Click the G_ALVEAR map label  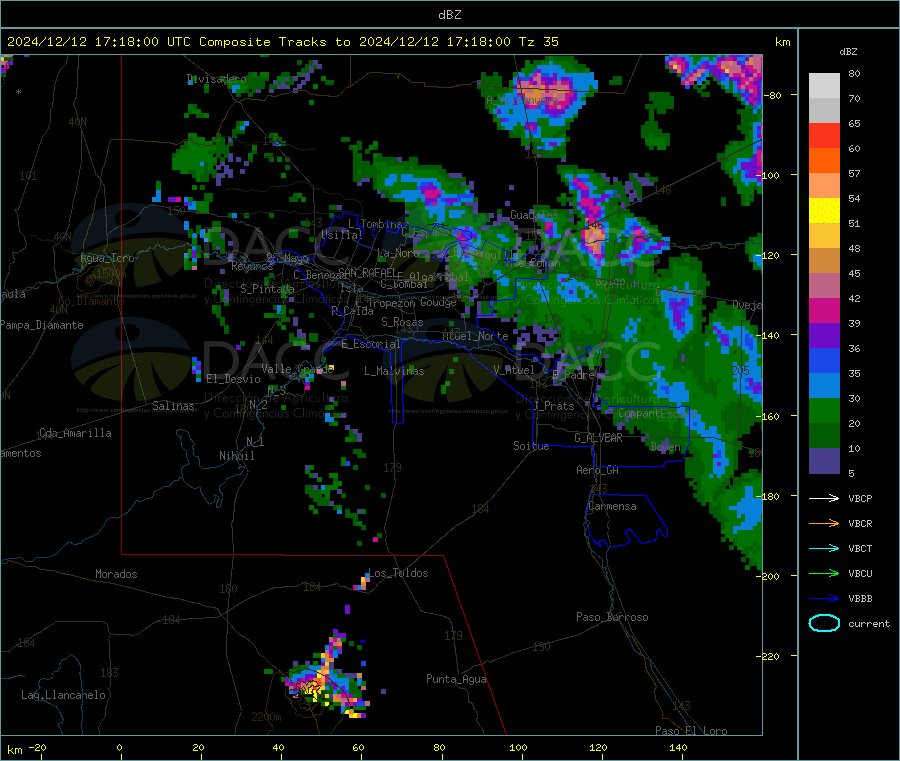point(598,438)
